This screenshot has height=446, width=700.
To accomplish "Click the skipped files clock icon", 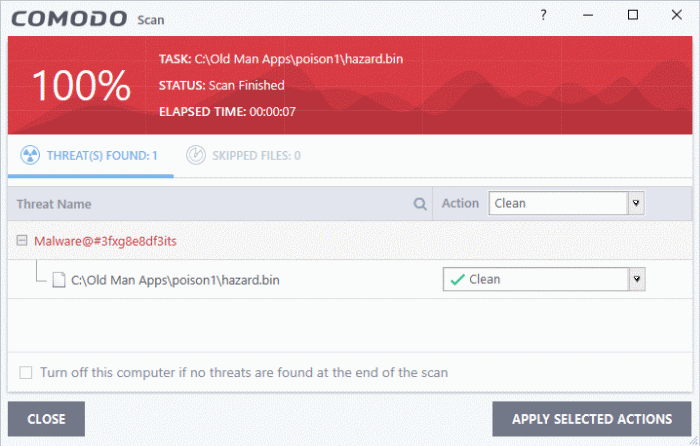I will (196, 155).
